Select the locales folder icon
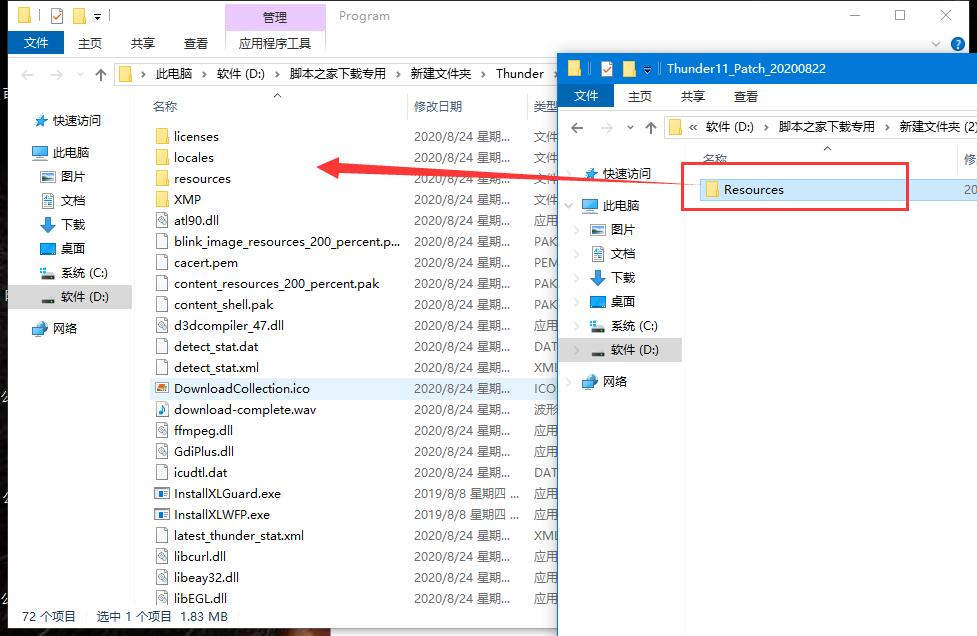The width and height of the screenshot is (977, 636). [162, 158]
